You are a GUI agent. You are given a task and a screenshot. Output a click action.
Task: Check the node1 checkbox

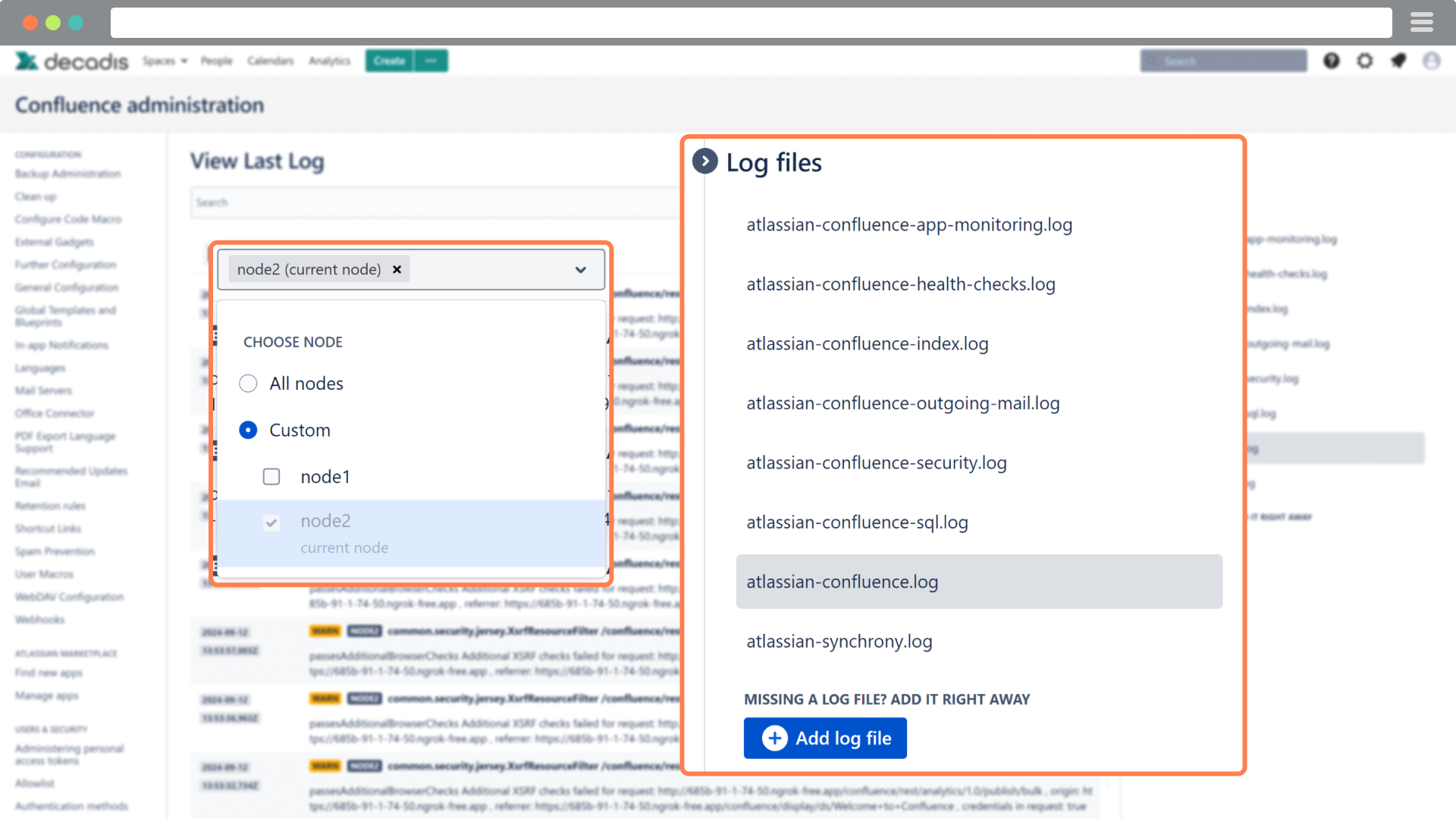click(x=271, y=476)
